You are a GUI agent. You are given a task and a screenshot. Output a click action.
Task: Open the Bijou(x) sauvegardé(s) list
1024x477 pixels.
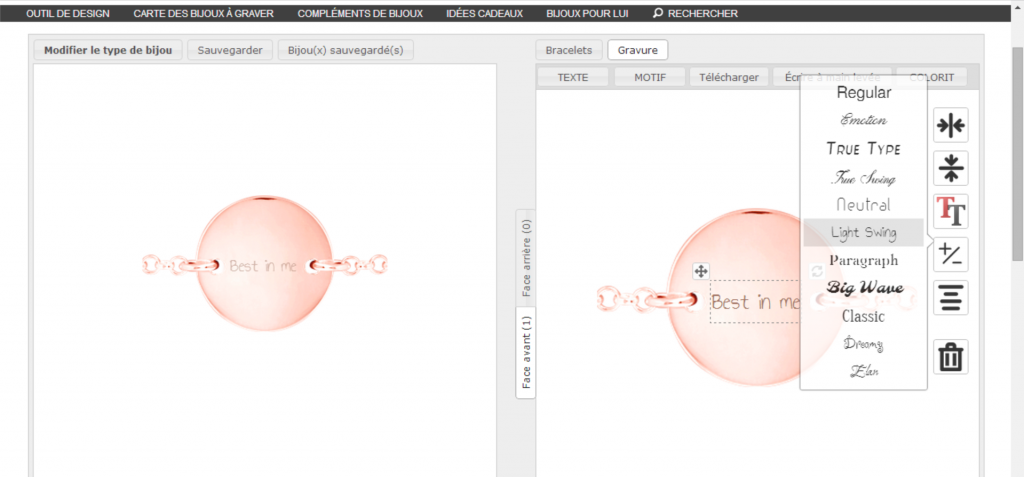pos(345,50)
